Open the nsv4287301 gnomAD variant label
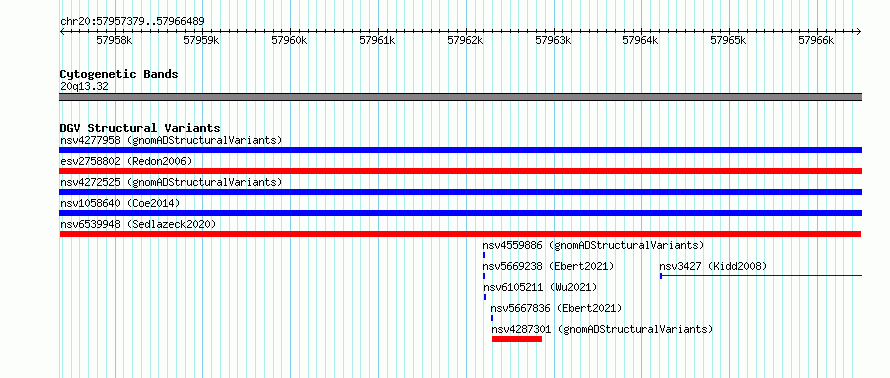 602,329
